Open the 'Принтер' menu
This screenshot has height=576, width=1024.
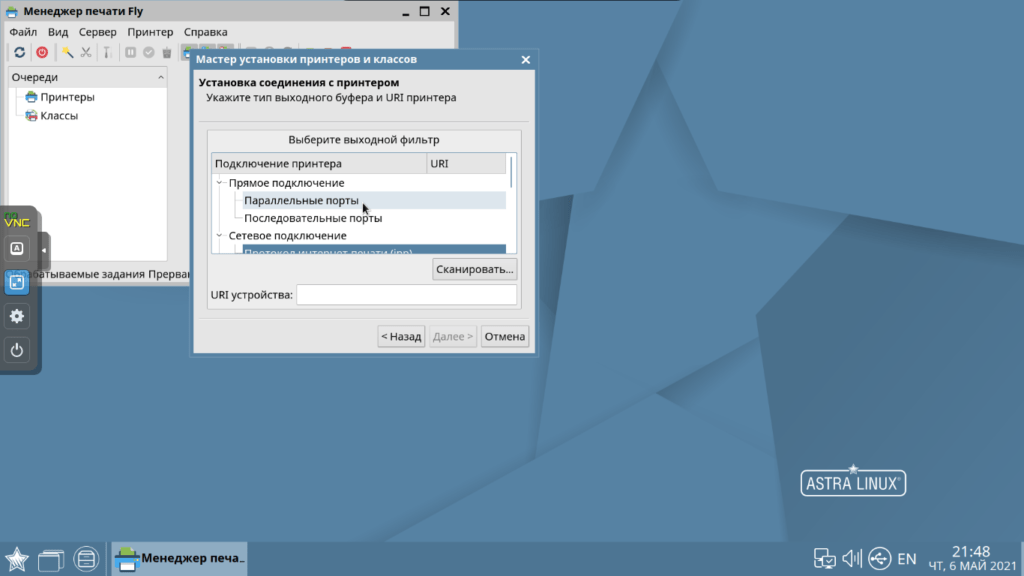click(x=150, y=32)
